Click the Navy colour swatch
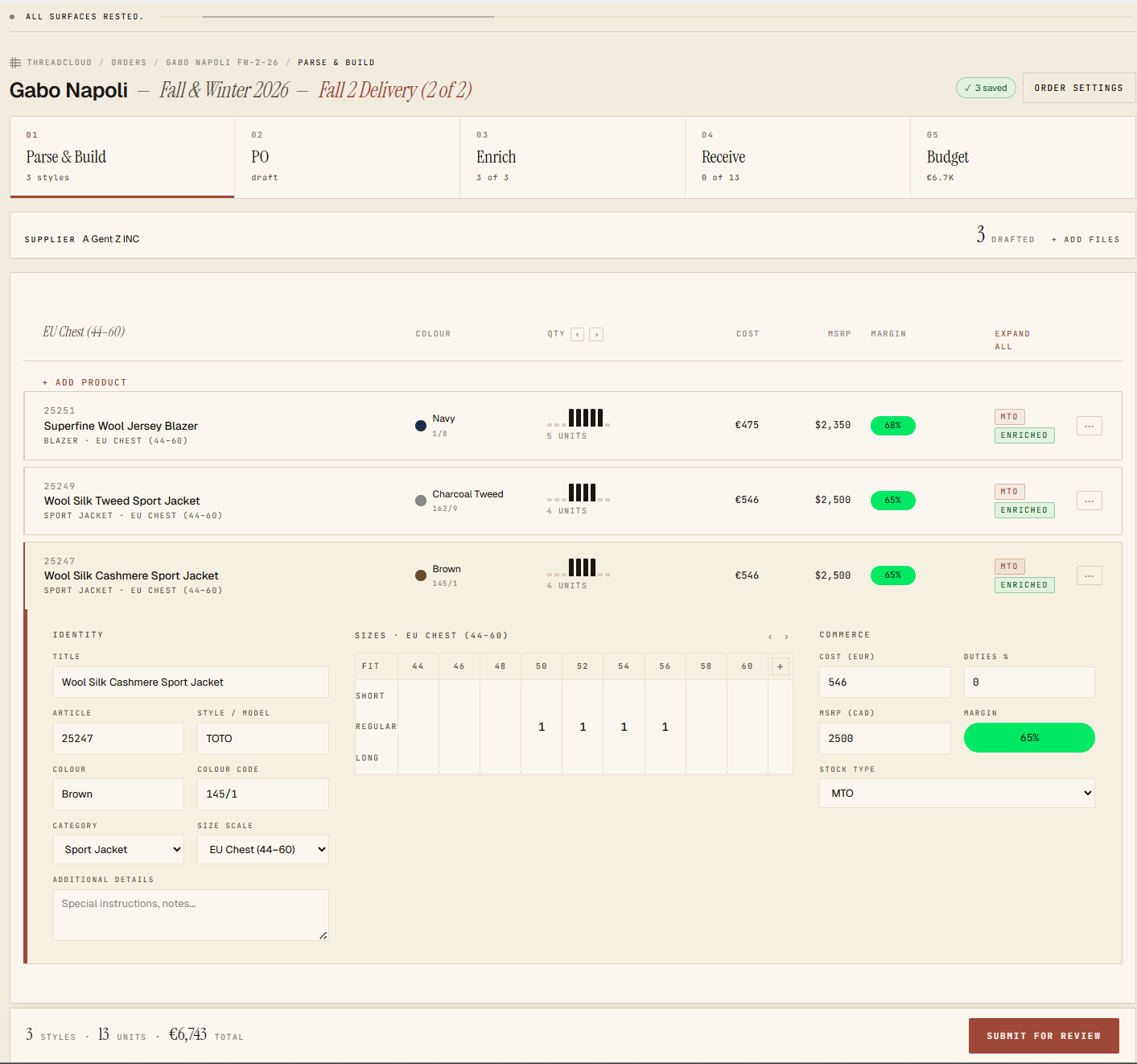 click(x=421, y=426)
